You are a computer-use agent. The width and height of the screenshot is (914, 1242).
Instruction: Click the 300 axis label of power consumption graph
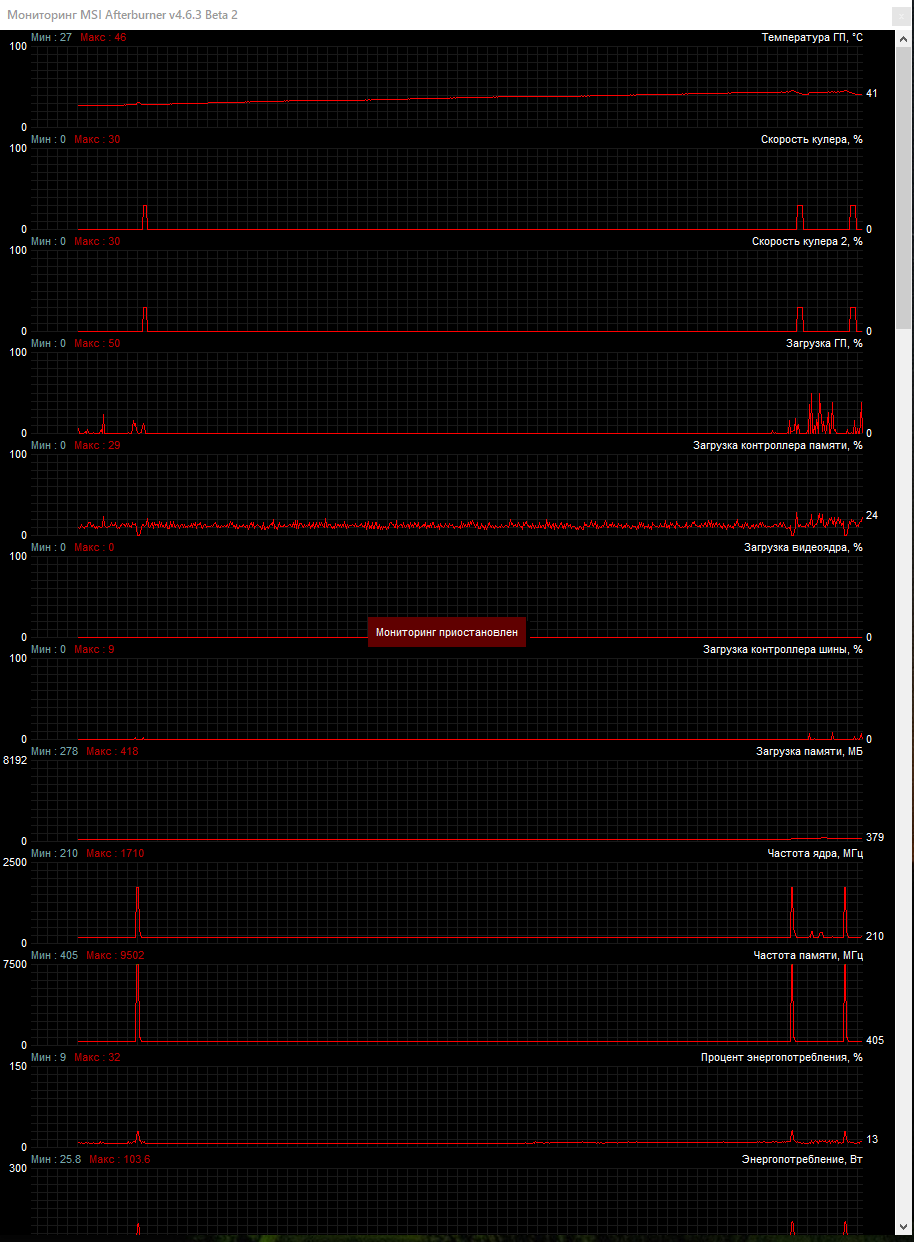(x=18, y=1168)
